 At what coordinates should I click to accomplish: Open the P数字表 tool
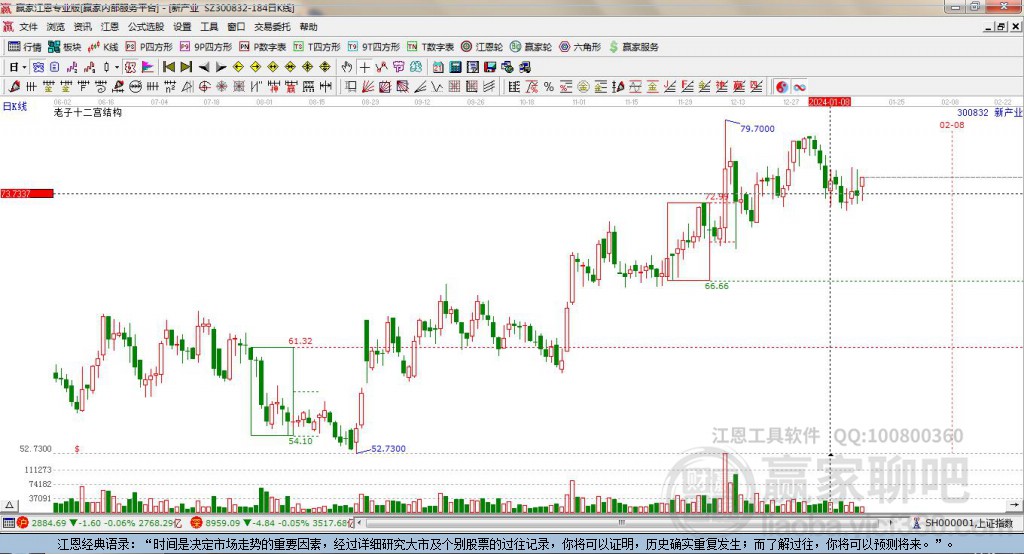click(x=263, y=46)
